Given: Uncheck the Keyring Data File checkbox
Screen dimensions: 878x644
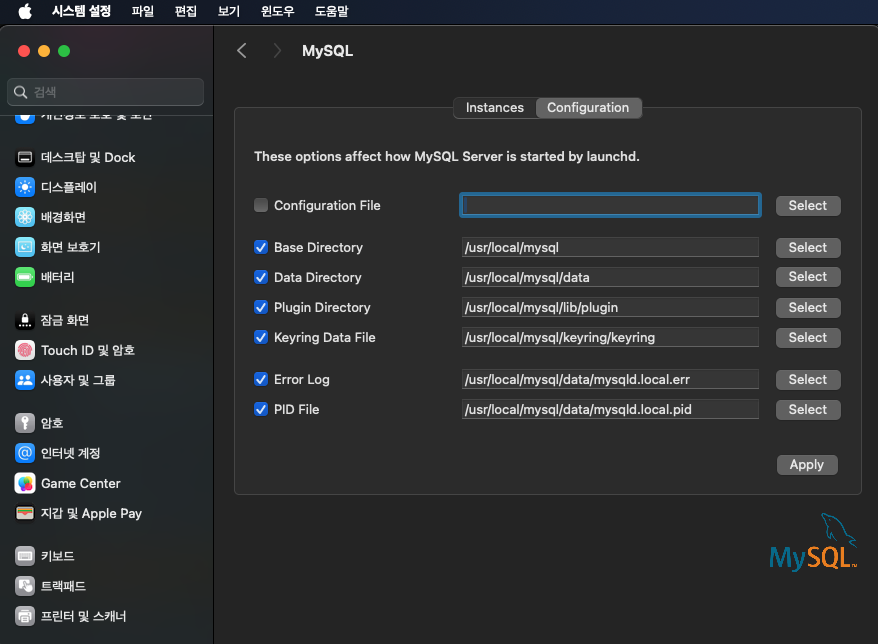Looking at the screenshot, I should point(261,337).
